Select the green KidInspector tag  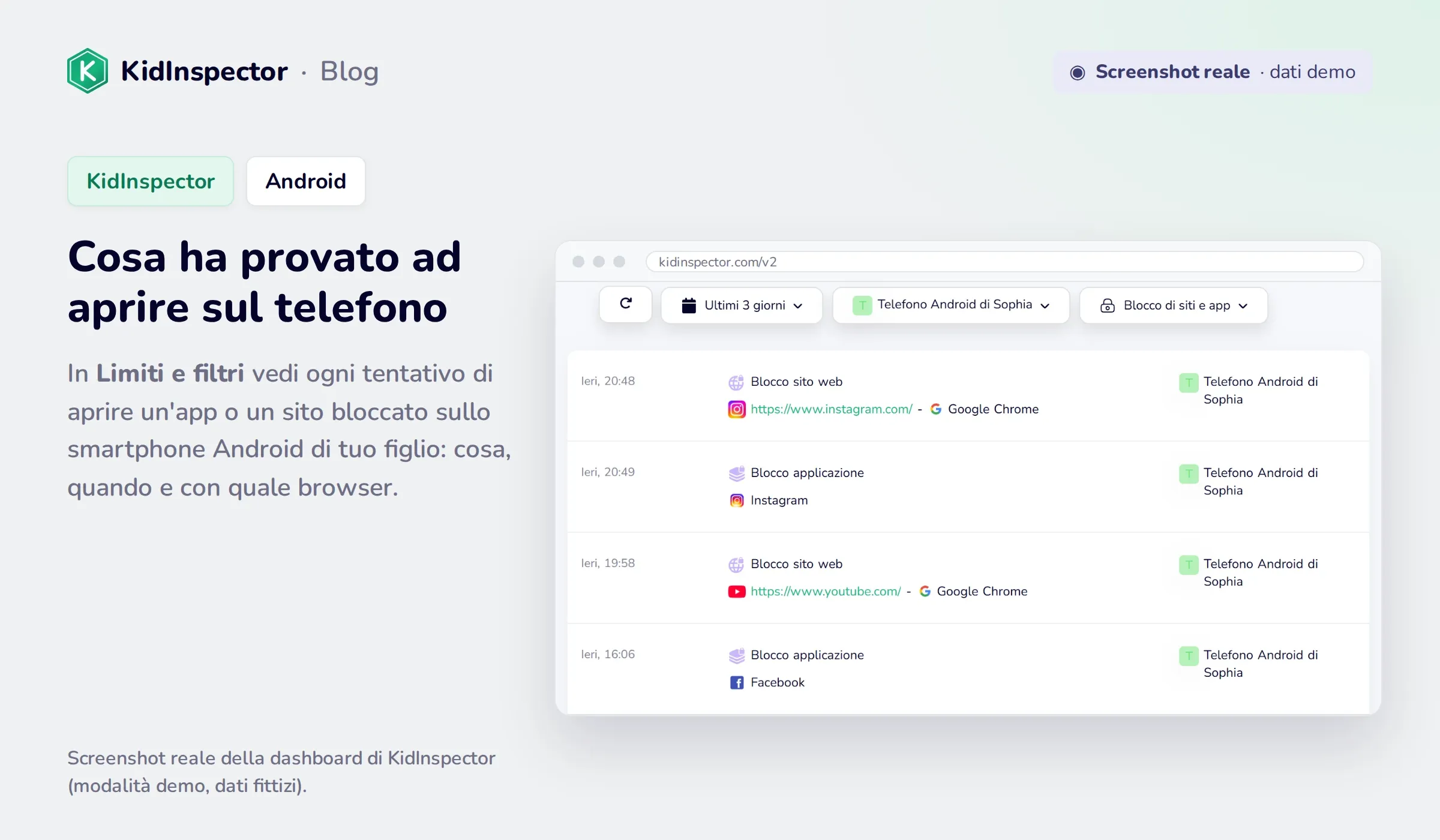coord(151,181)
